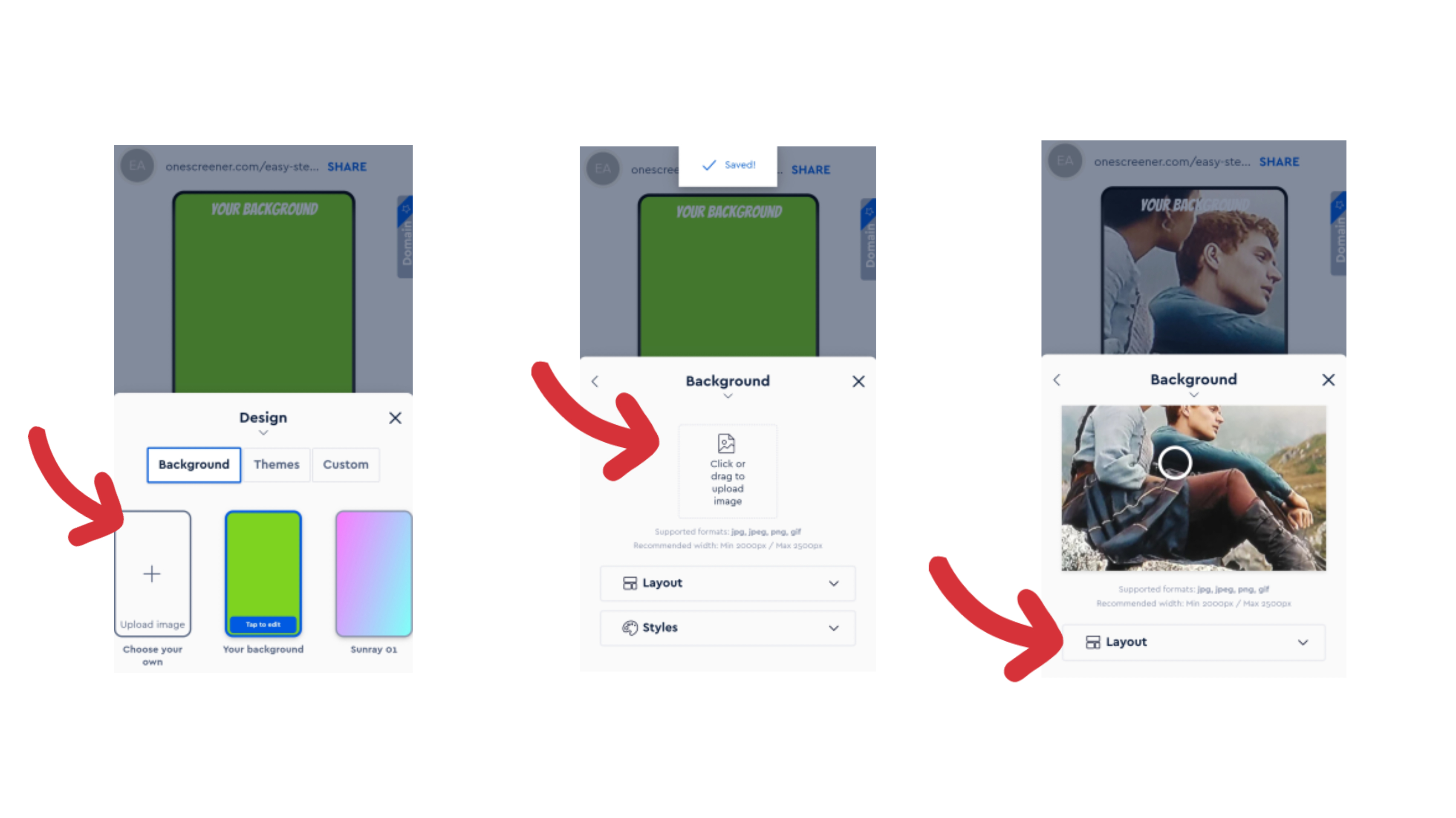
Task: Click SHARE link in right screen
Action: coord(1279,161)
